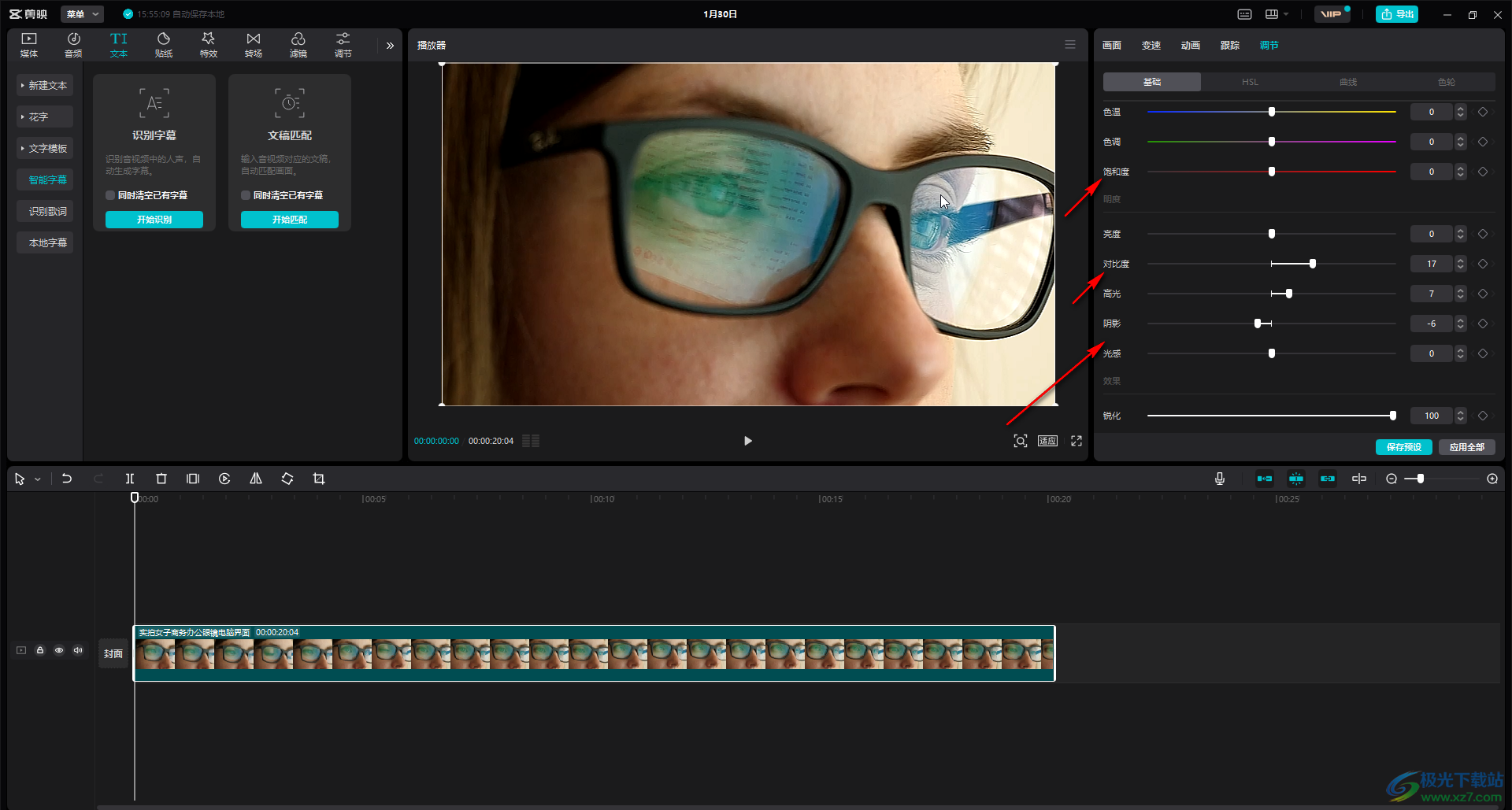Toggle auto snapping in timeline

tap(1296, 479)
